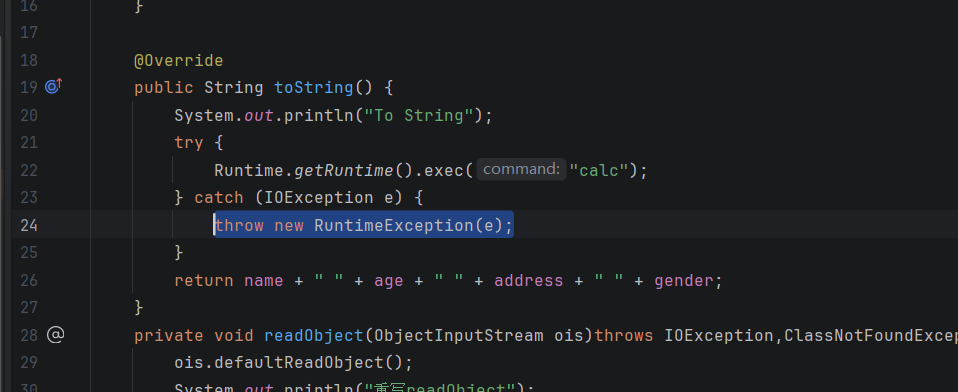Click the String return type on line 19
The width and height of the screenshot is (958, 392).
tap(233, 88)
